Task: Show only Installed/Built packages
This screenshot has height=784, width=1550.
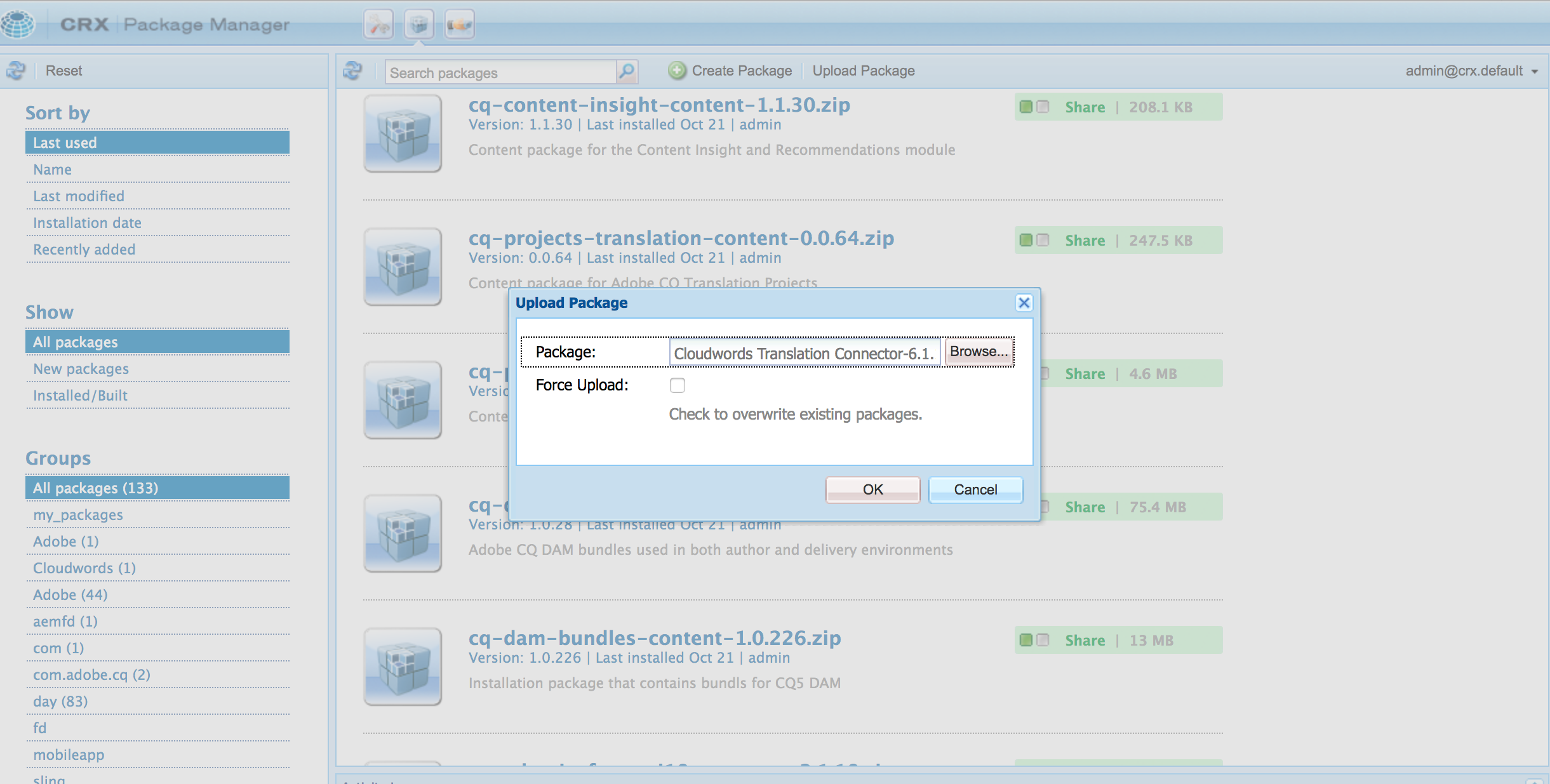Action: coord(80,395)
